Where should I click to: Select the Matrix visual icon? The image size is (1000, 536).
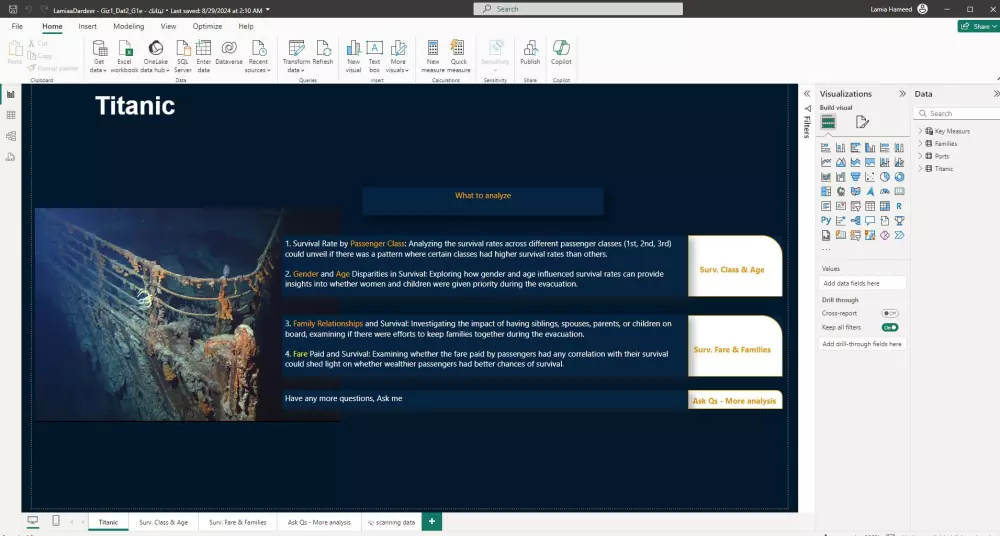click(x=885, y=206)
